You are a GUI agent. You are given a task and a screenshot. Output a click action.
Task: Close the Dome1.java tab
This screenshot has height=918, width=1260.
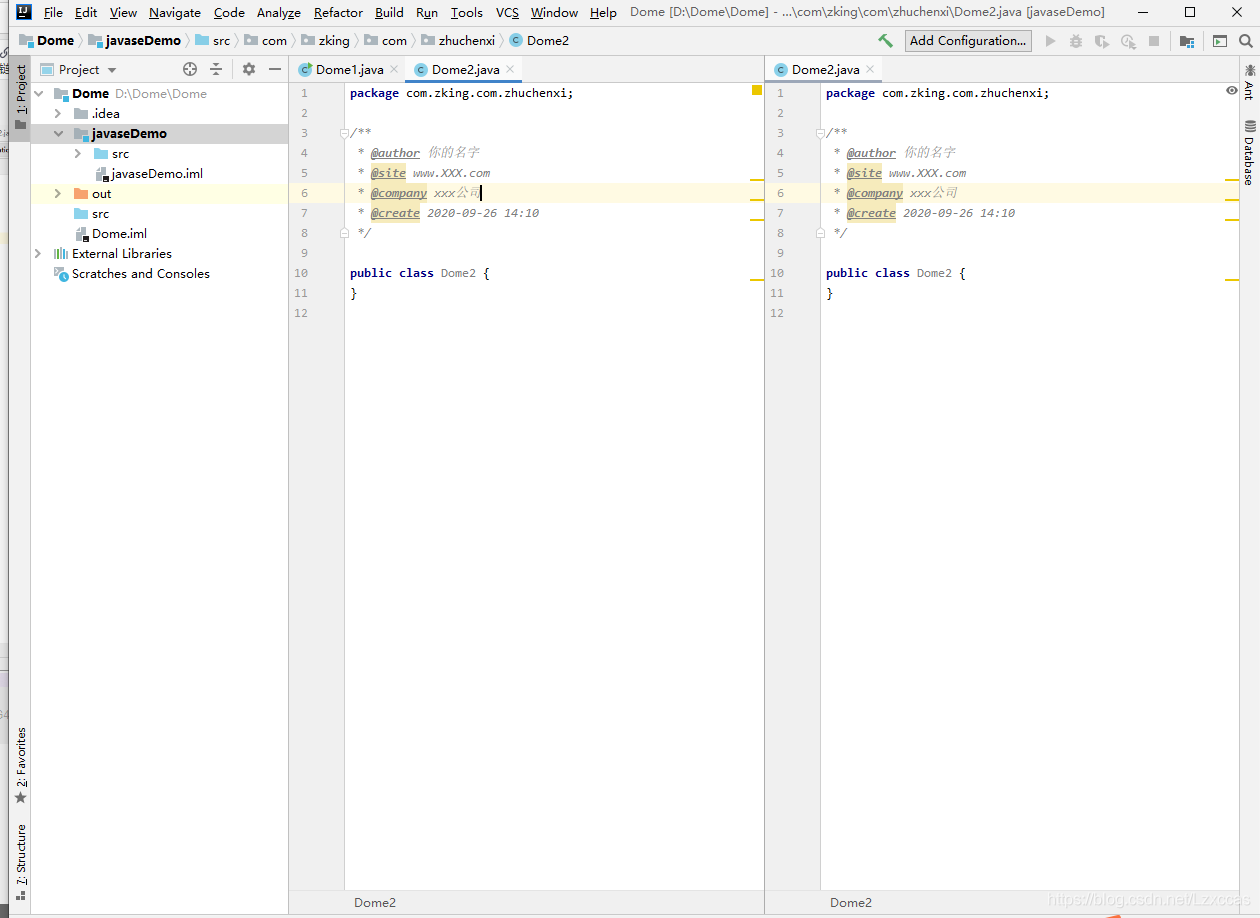tap(394, 69)
